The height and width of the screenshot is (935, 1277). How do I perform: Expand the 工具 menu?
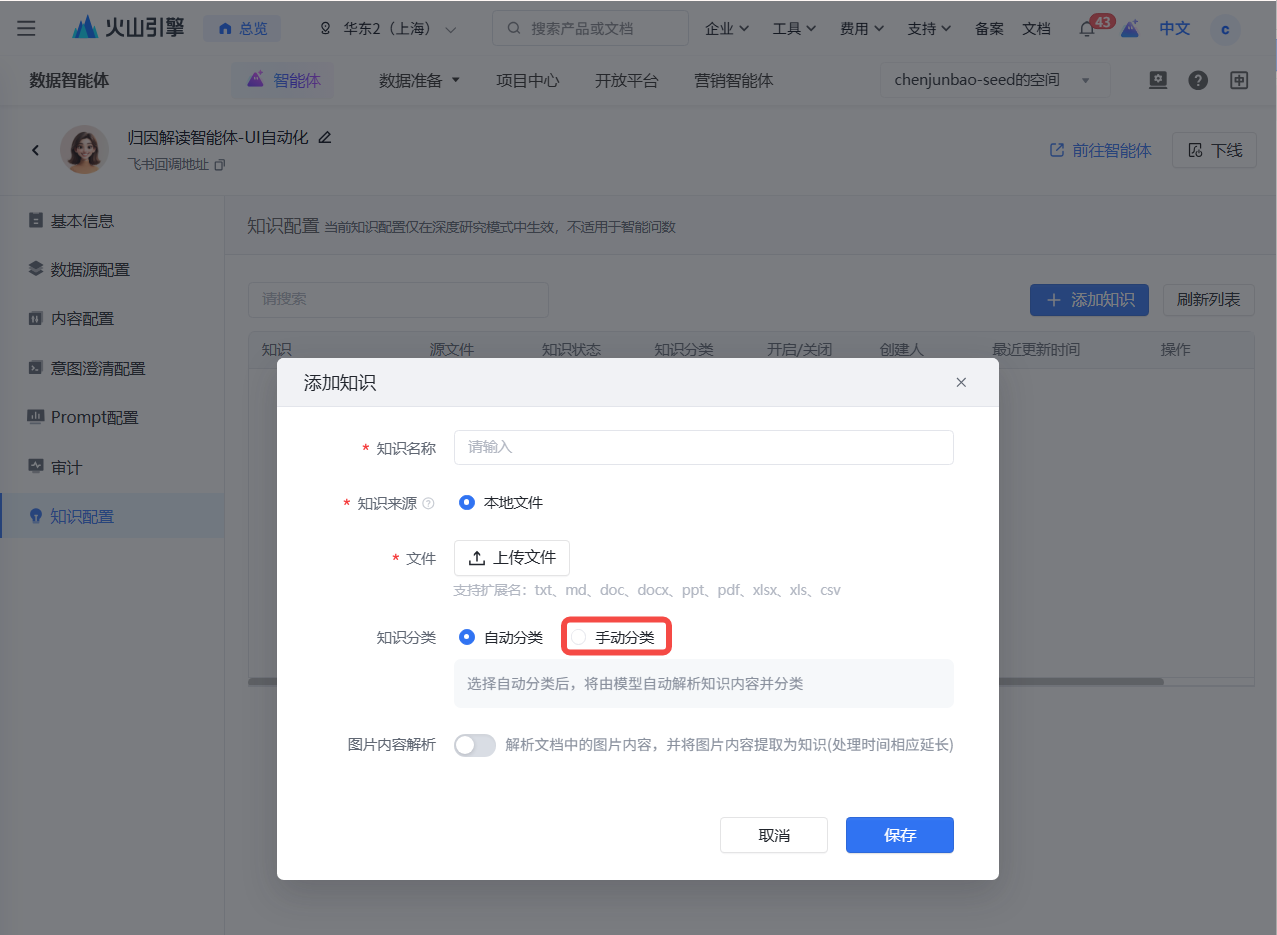tap(794, 29)
